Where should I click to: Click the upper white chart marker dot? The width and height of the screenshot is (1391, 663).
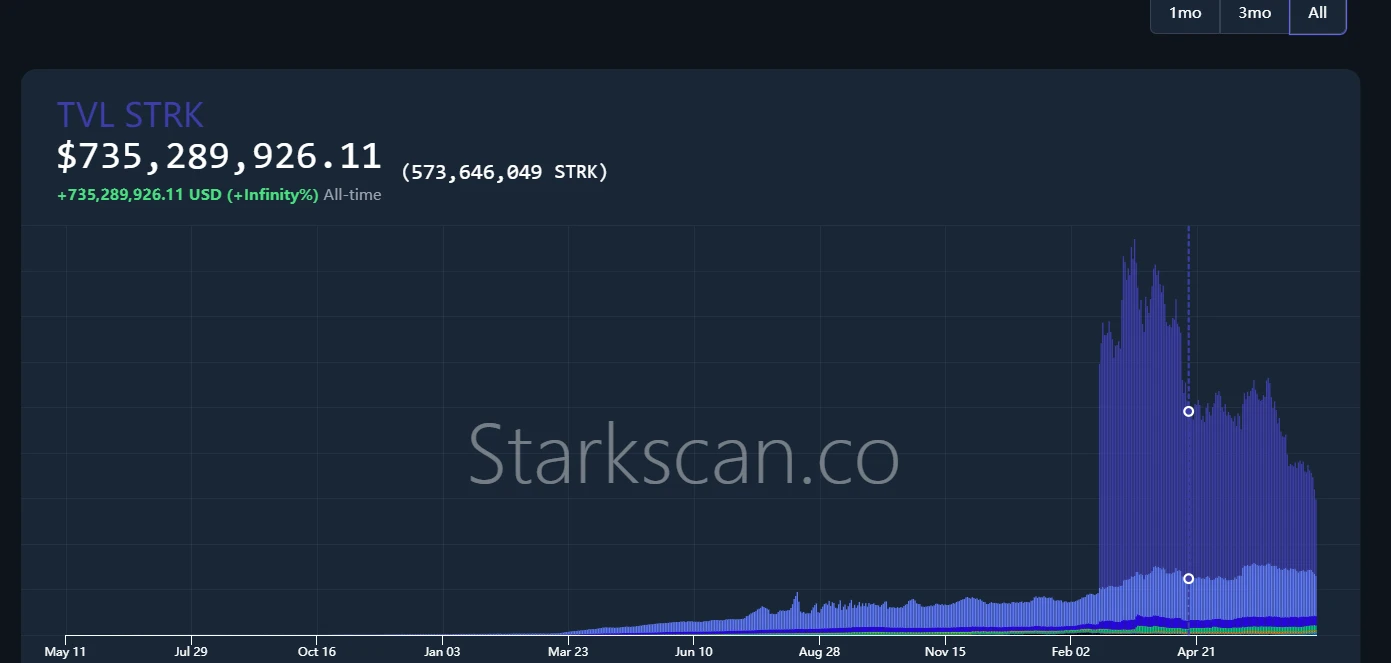[x=1188, y=411]
